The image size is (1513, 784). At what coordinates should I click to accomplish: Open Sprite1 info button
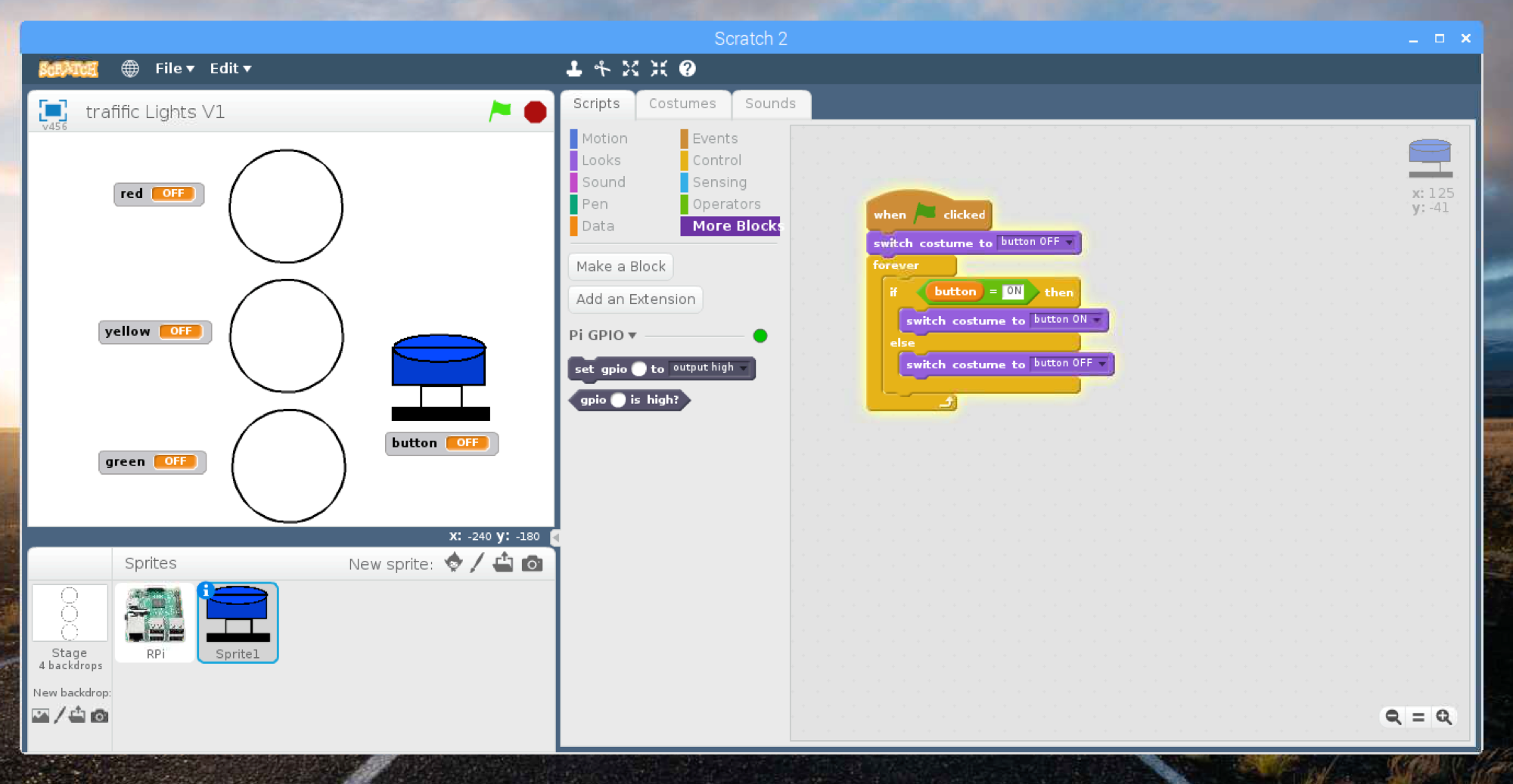tap(205, 590)
